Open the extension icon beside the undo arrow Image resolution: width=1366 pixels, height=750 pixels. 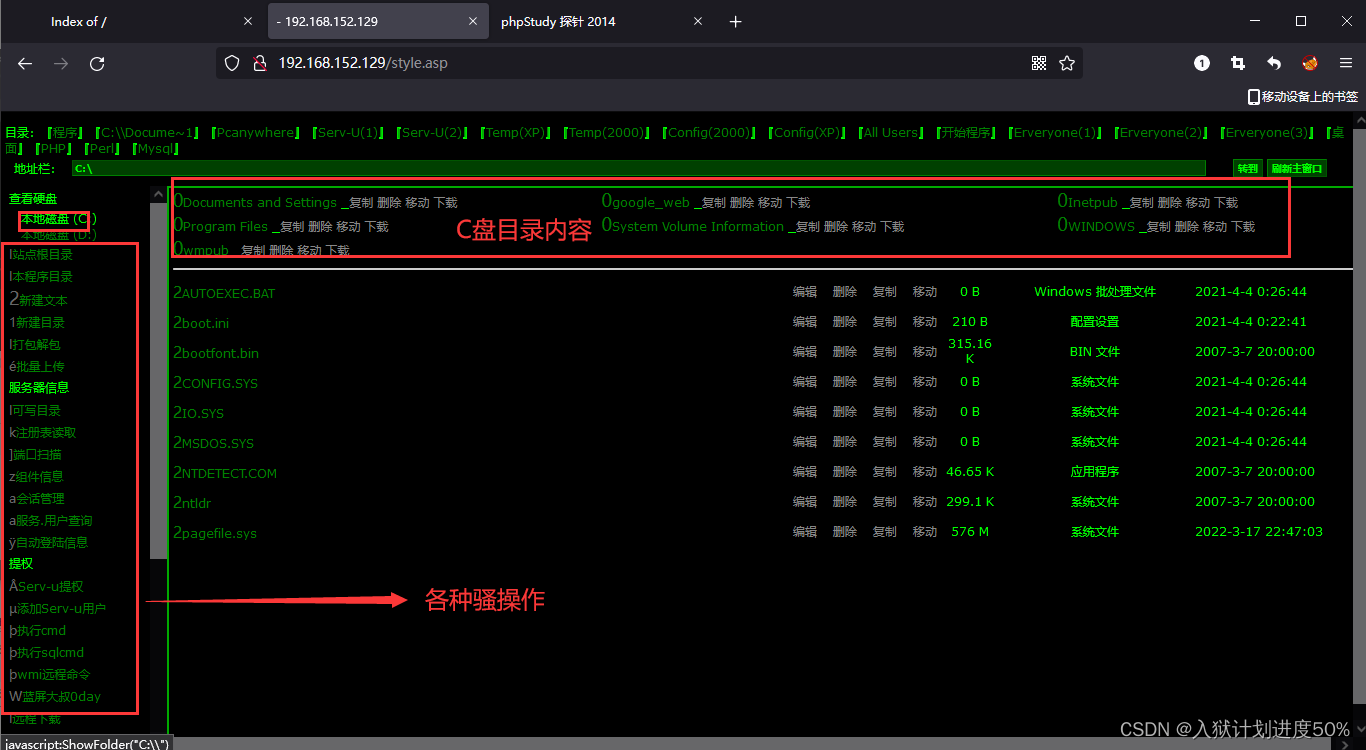click(x=1310, y=63)
